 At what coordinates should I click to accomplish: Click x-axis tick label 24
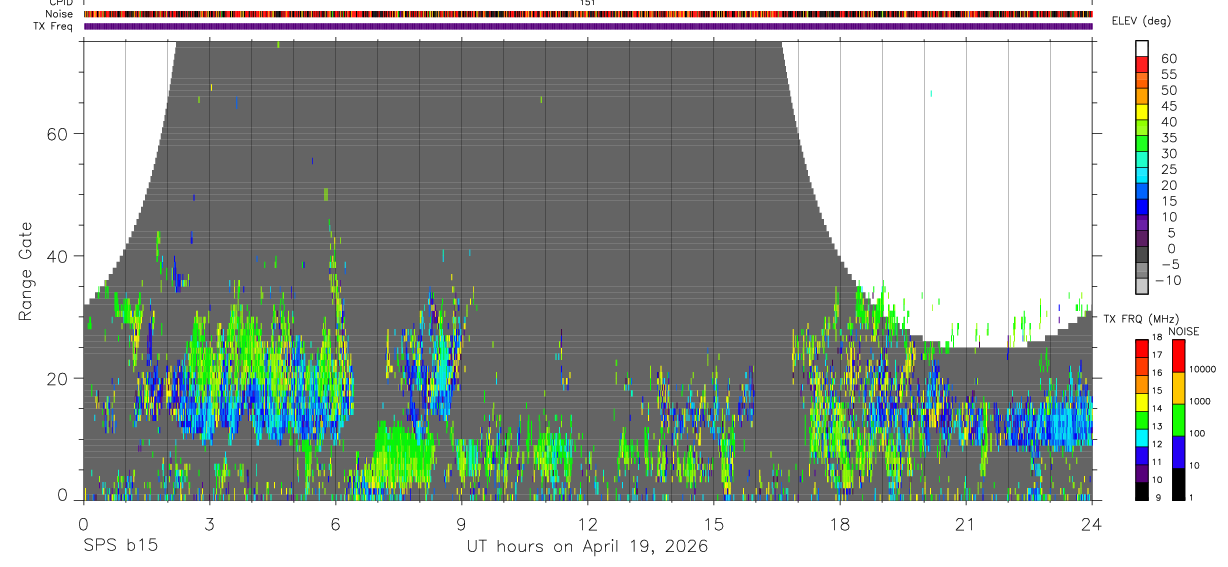(1091, 523)
